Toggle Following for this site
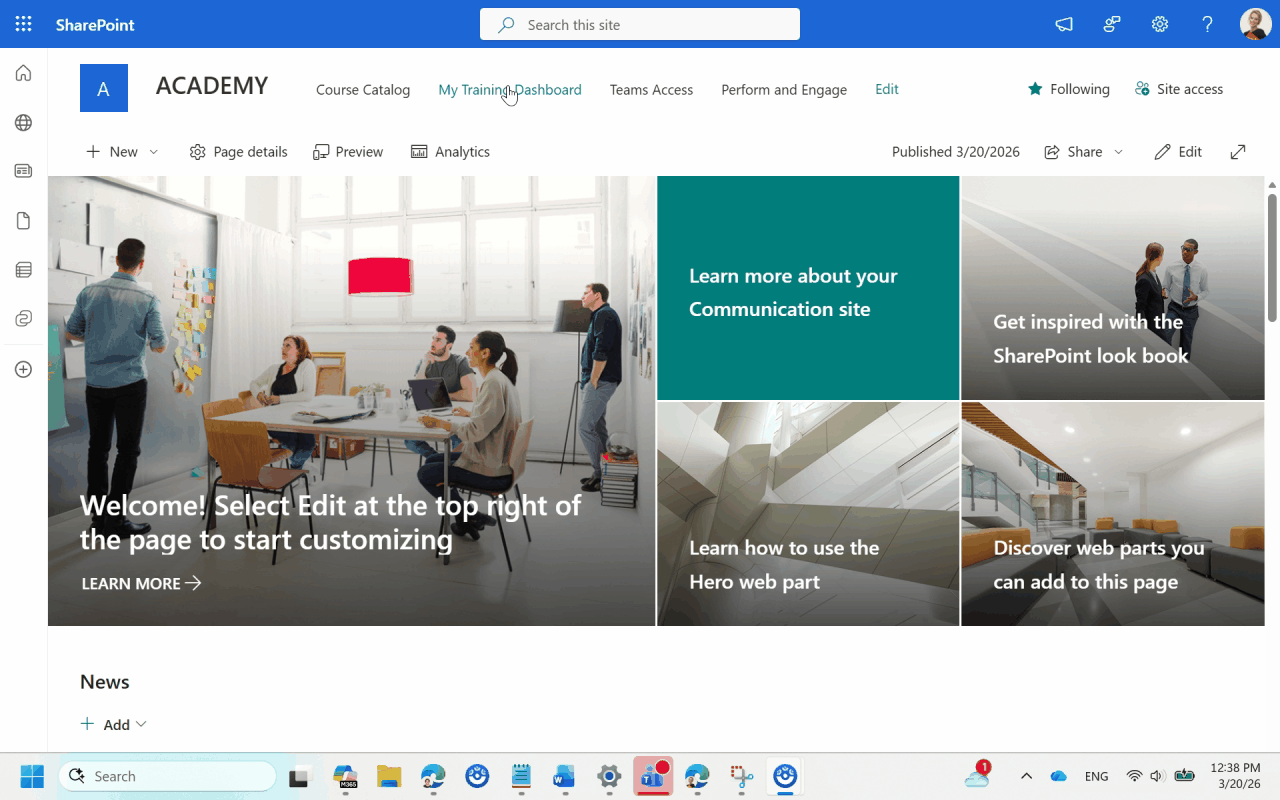The image size is (1280, 800). [x=1068, y=88]
